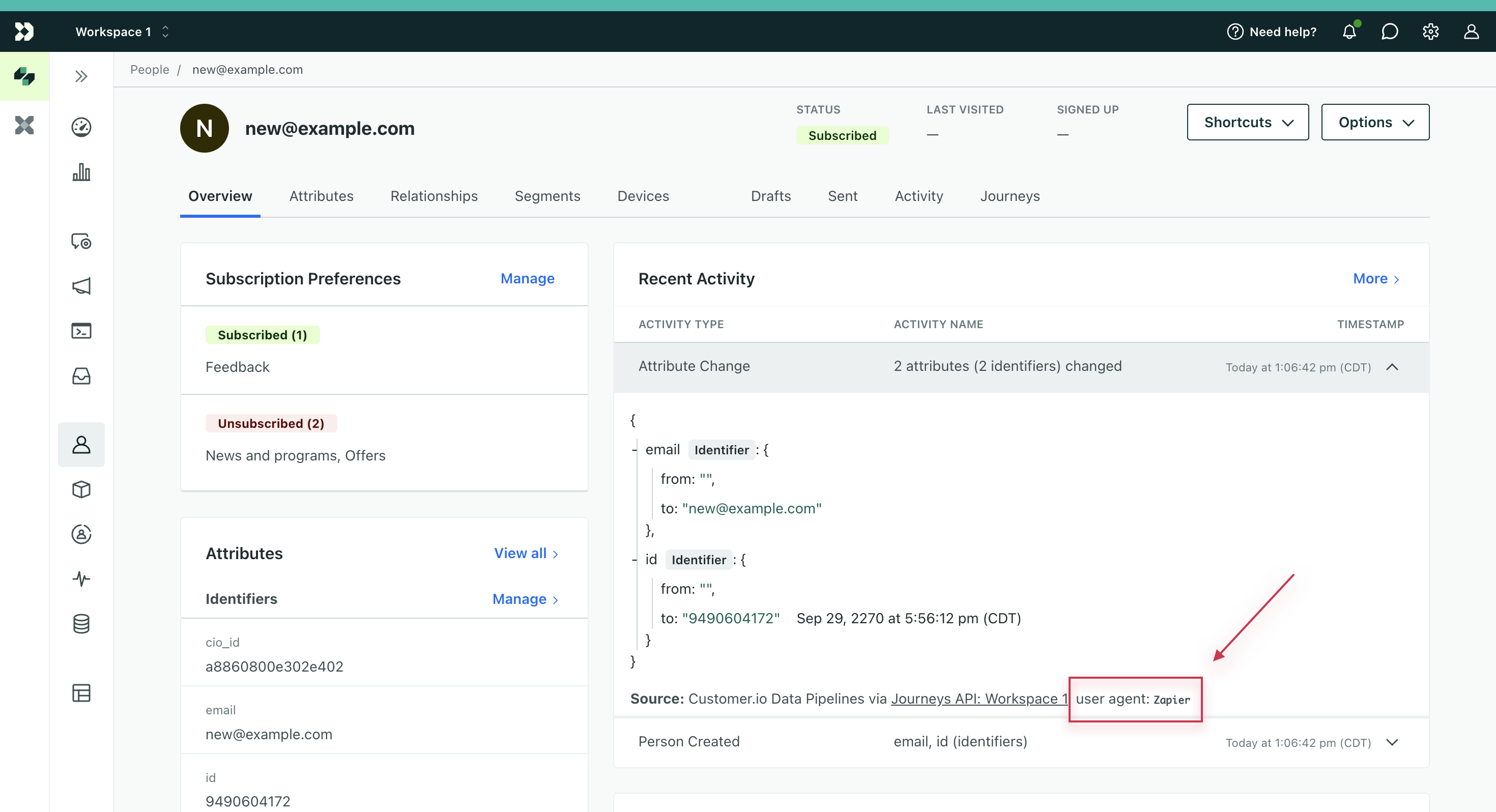Click Manage subscription preferences link
The height and width of the screenshot is (812, 1496).
pos(527,278)
